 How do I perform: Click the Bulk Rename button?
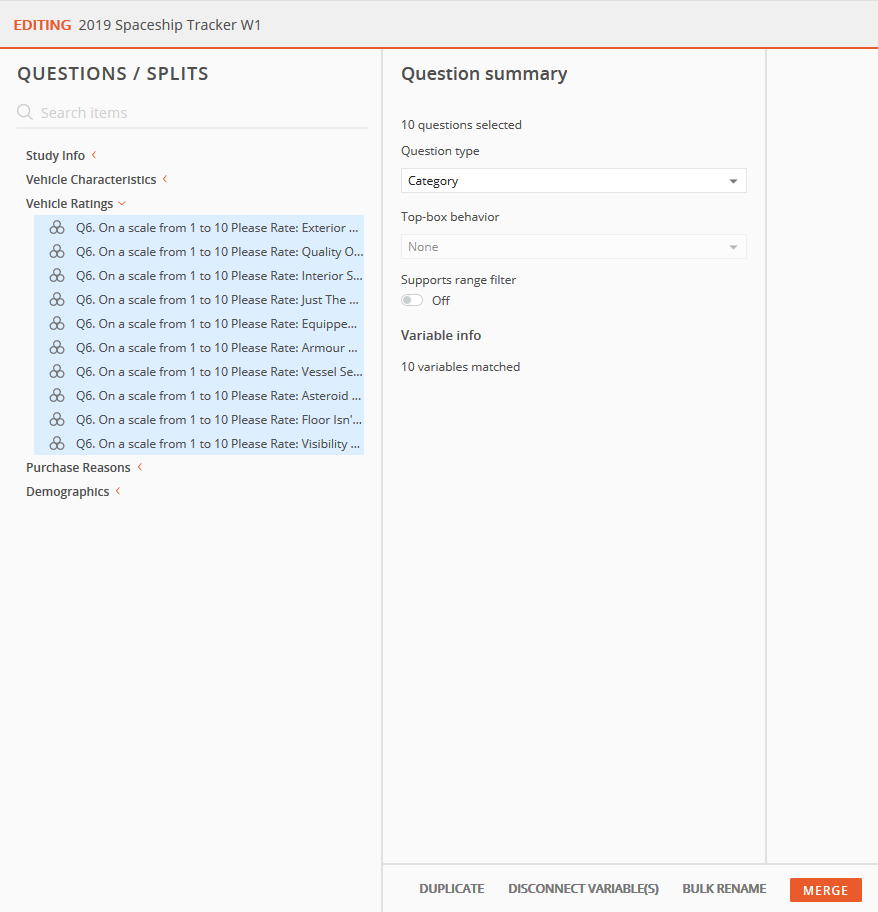point(724,889)
